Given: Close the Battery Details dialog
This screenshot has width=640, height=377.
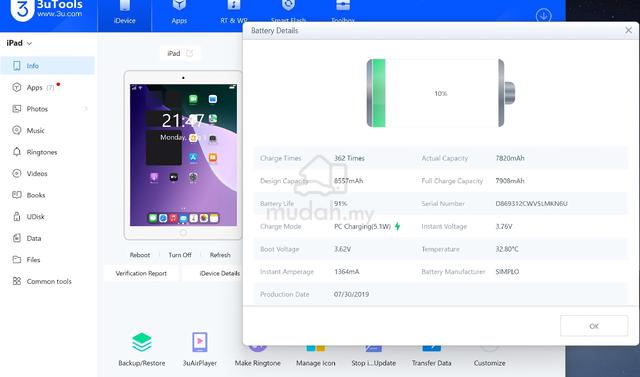Looking at the screenshot, I should [629, 31].
